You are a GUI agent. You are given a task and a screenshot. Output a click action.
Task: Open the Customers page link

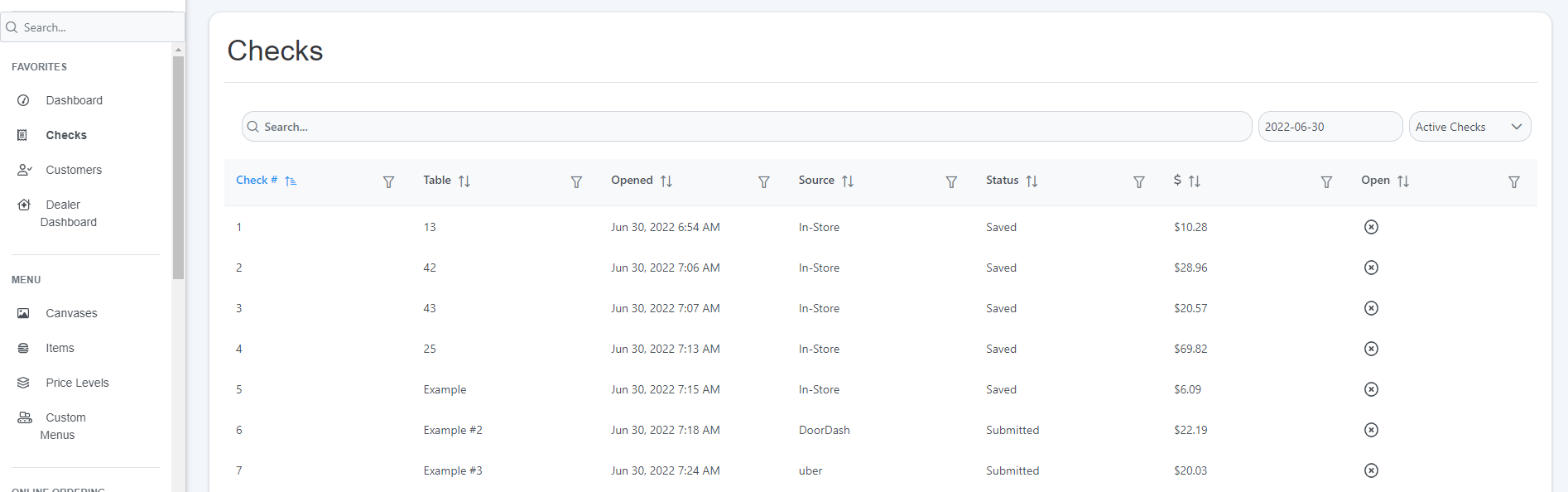74,170
